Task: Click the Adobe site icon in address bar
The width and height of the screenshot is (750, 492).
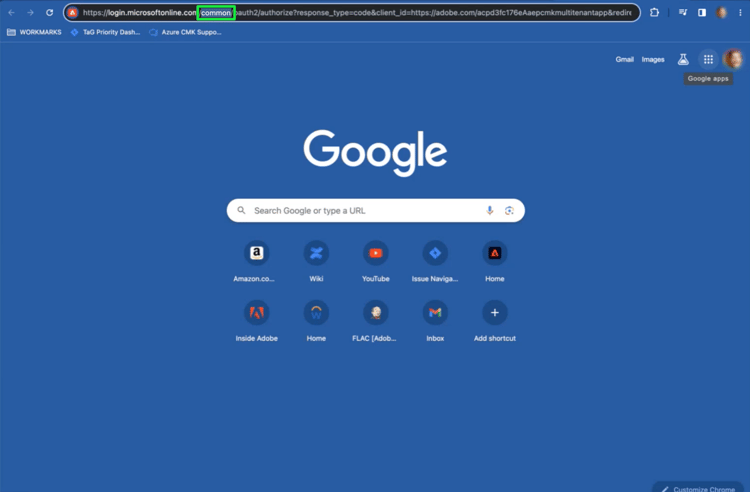Action: 73,13
